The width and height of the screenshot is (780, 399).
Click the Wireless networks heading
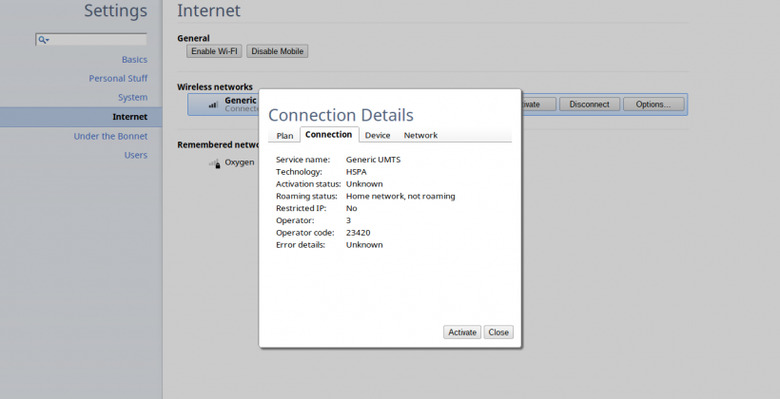pos(215,87)
